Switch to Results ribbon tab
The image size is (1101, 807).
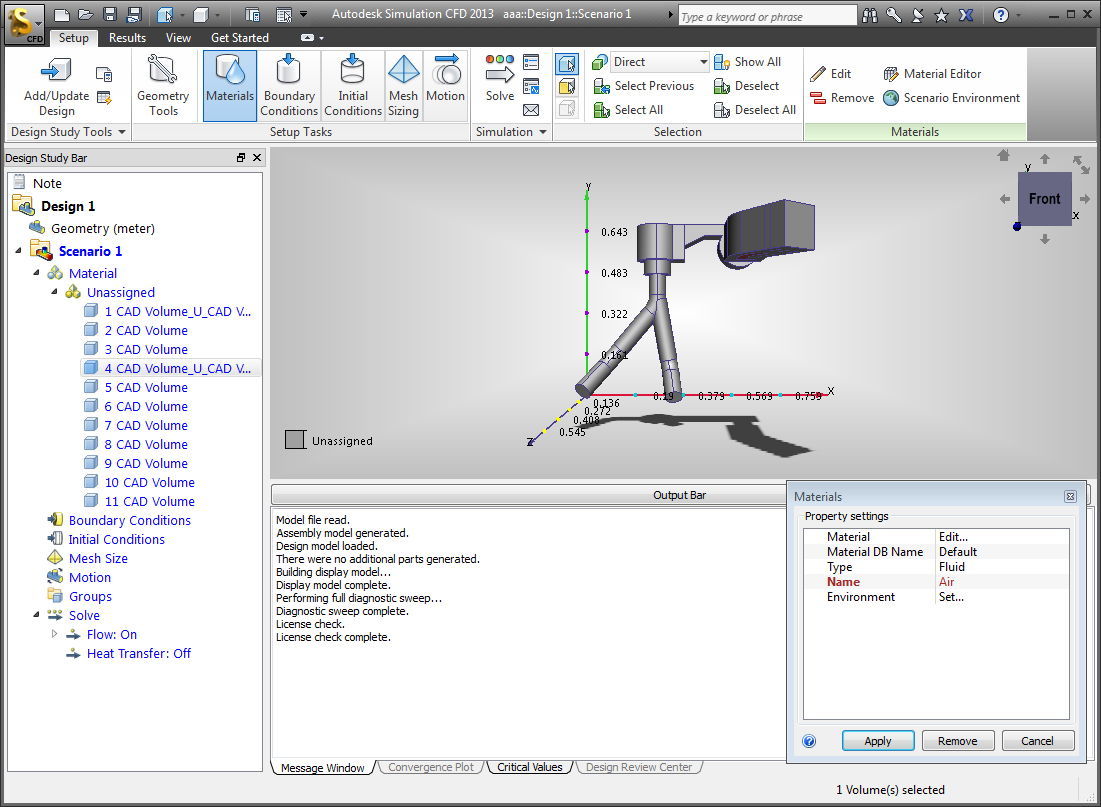[127, 38]
